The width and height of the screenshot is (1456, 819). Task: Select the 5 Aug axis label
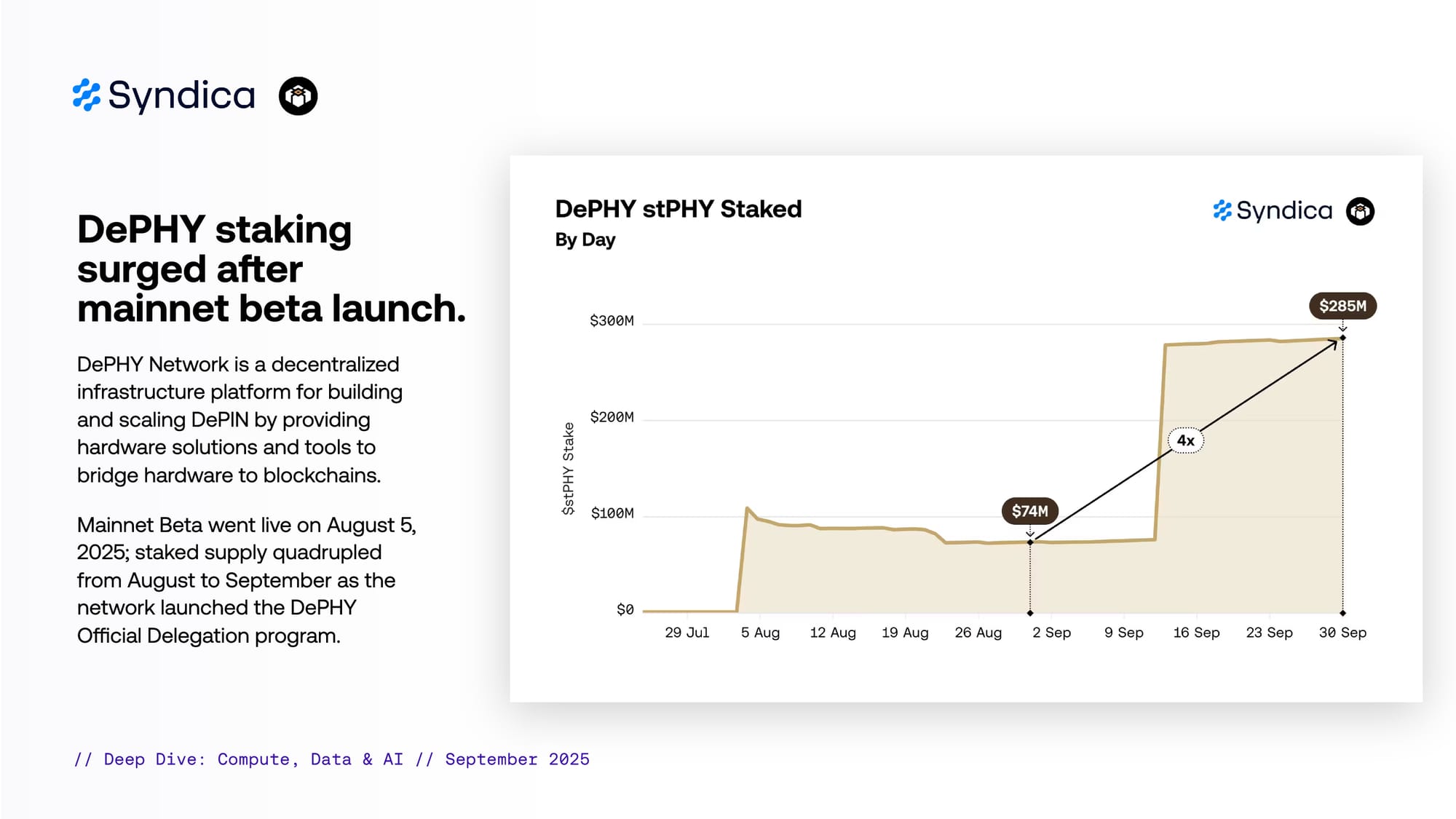[760, 633]
